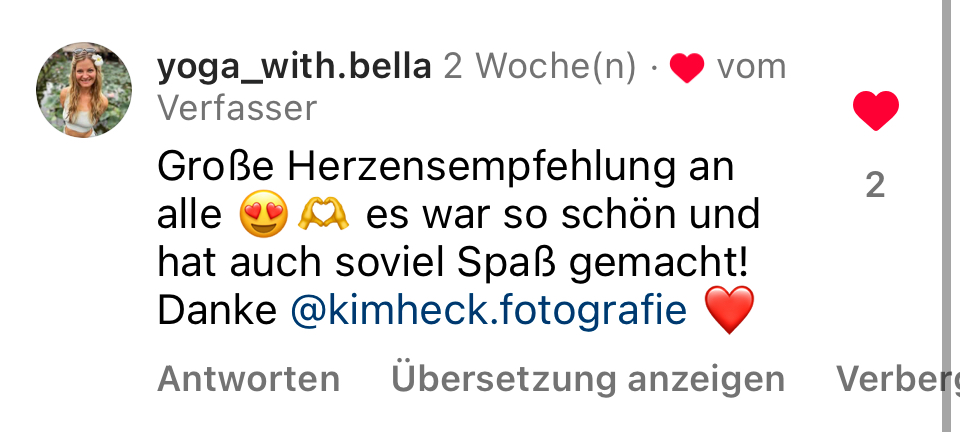
Task: Click the hat auch soviel Spaß gemacht line
Action: pos(453,263)
